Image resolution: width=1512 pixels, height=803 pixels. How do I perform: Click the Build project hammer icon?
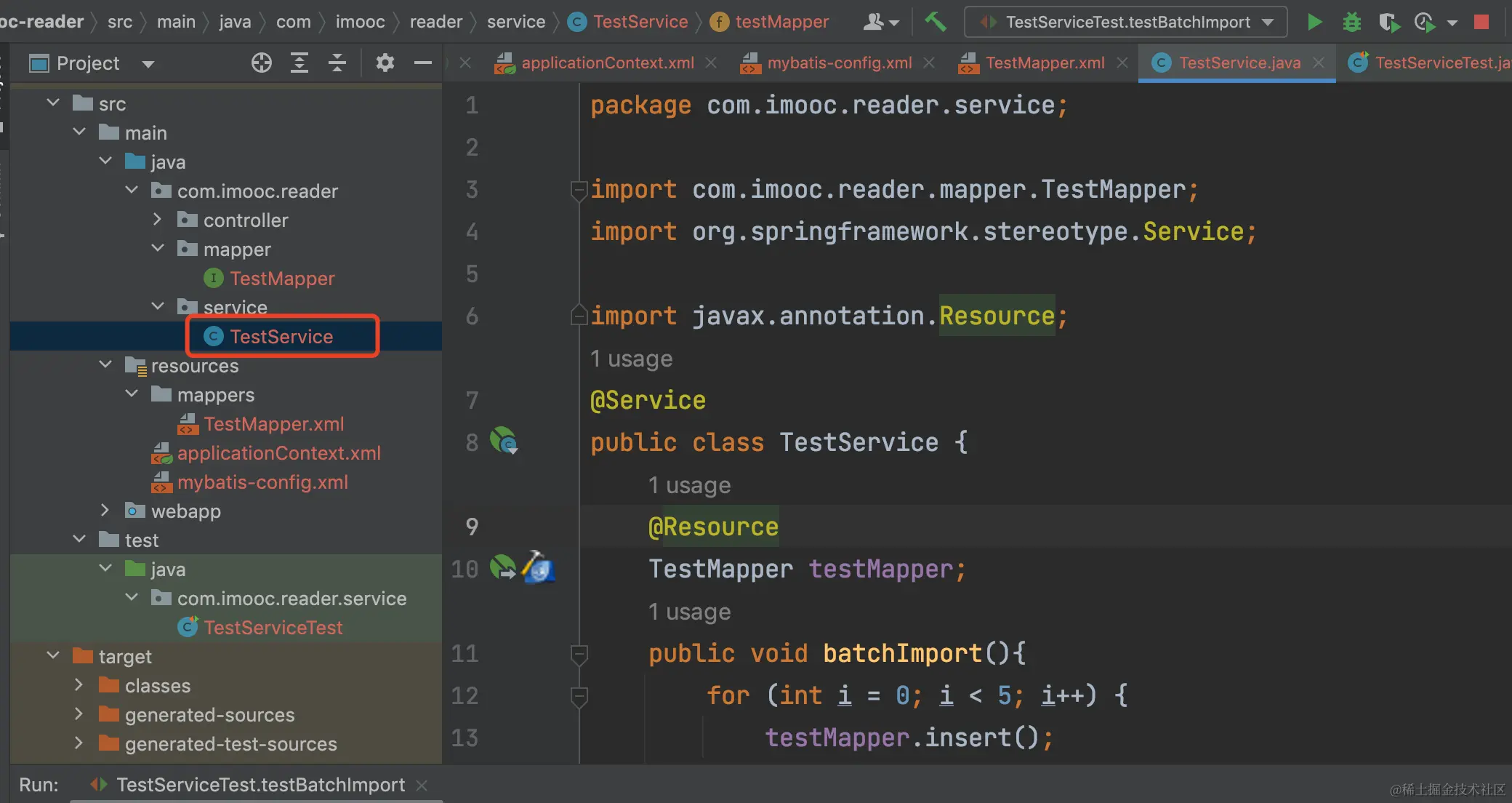936,22
